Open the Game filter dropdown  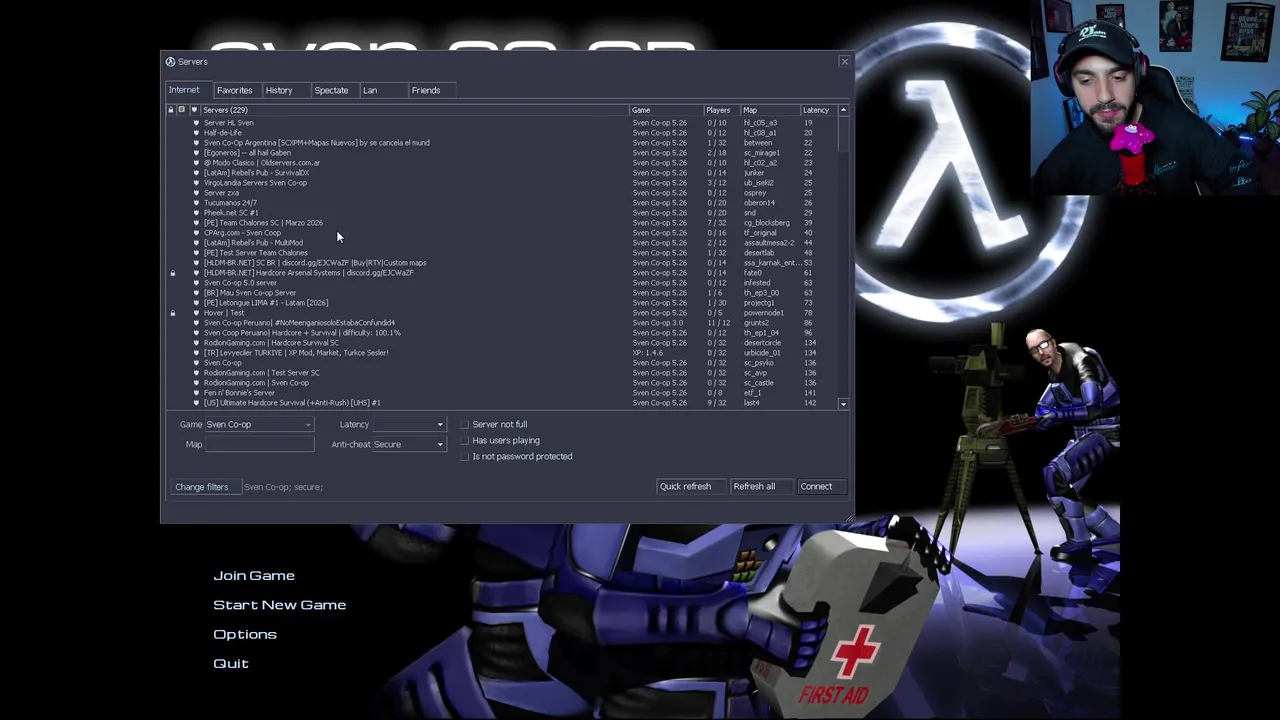point(260,425)
